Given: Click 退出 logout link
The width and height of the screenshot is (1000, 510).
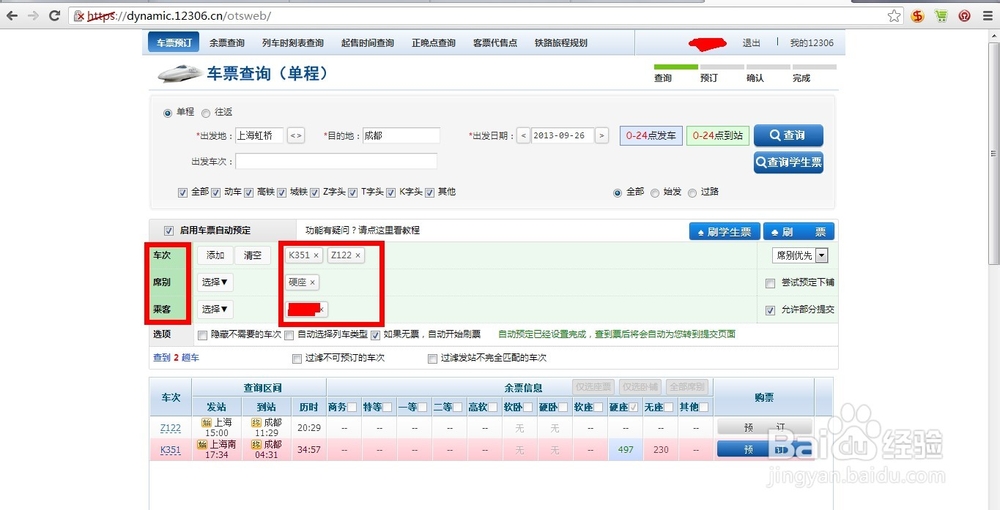Looking at the screenshot, I should point(751,43).
